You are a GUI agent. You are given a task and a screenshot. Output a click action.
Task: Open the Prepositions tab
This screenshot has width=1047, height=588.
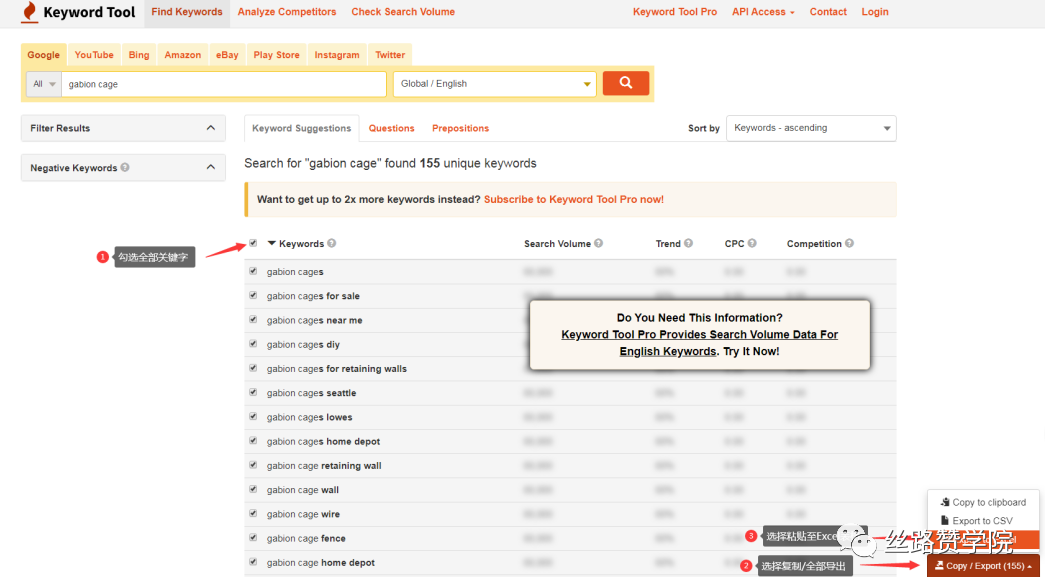coord(461,128)
